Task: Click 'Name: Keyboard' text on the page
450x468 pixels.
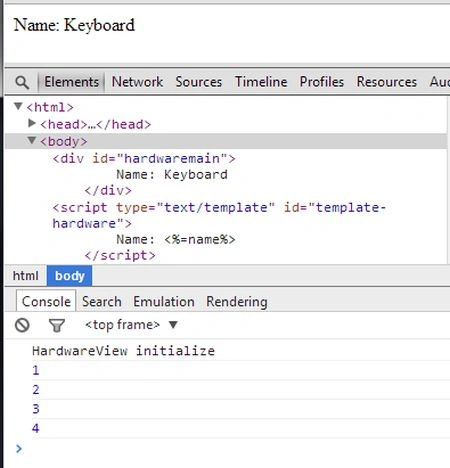Action: click(74, 25)
